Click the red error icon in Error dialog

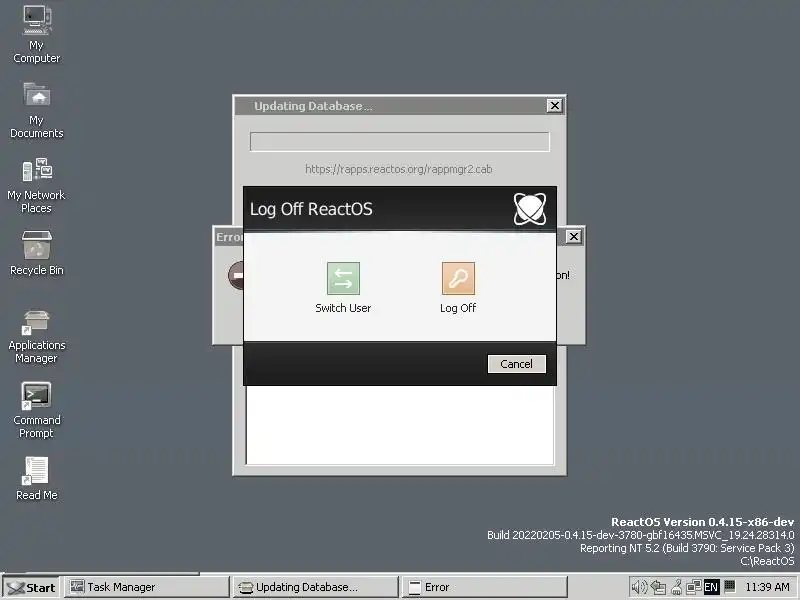click(x=236, y=275)
